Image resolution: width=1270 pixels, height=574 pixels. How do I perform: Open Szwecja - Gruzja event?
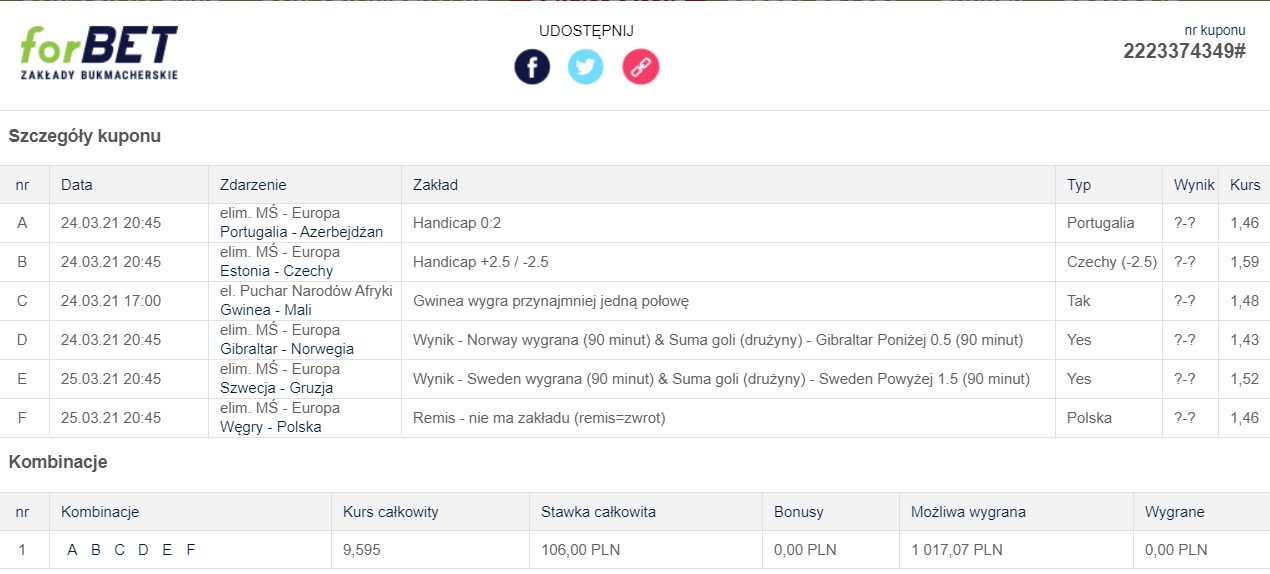point(276,388)
